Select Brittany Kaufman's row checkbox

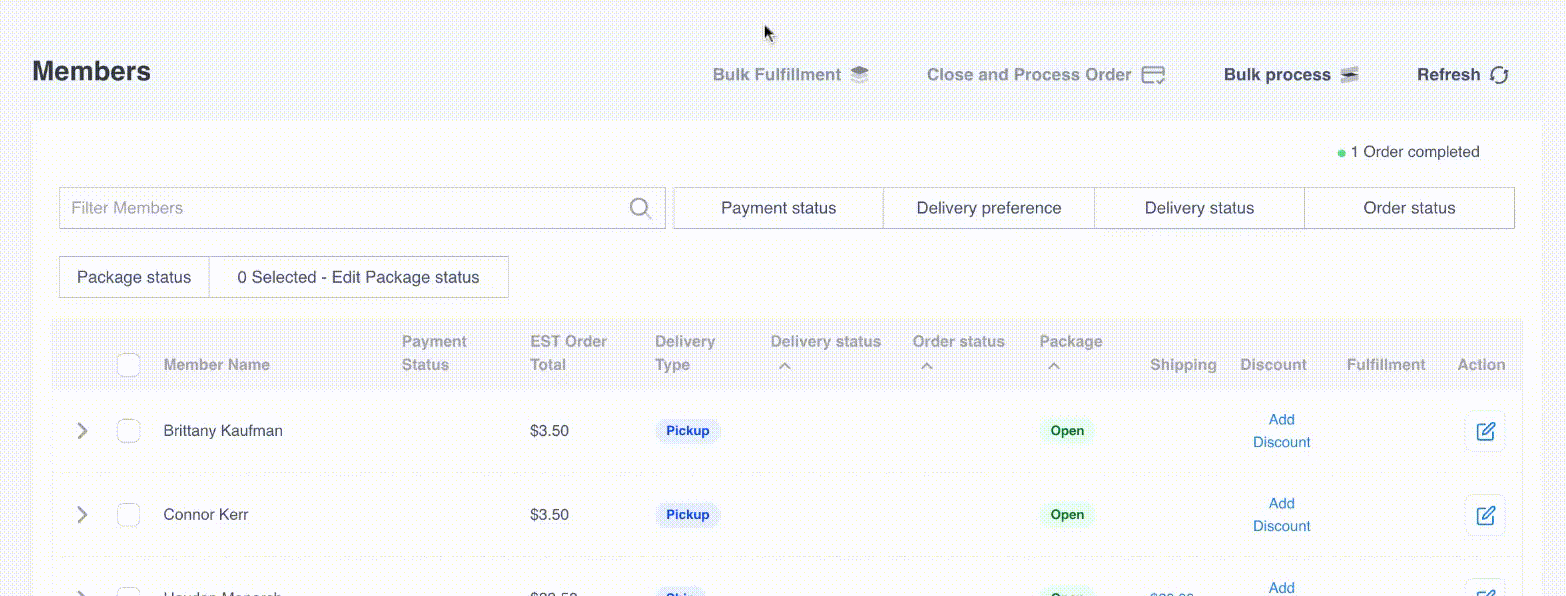pos(128,431)
